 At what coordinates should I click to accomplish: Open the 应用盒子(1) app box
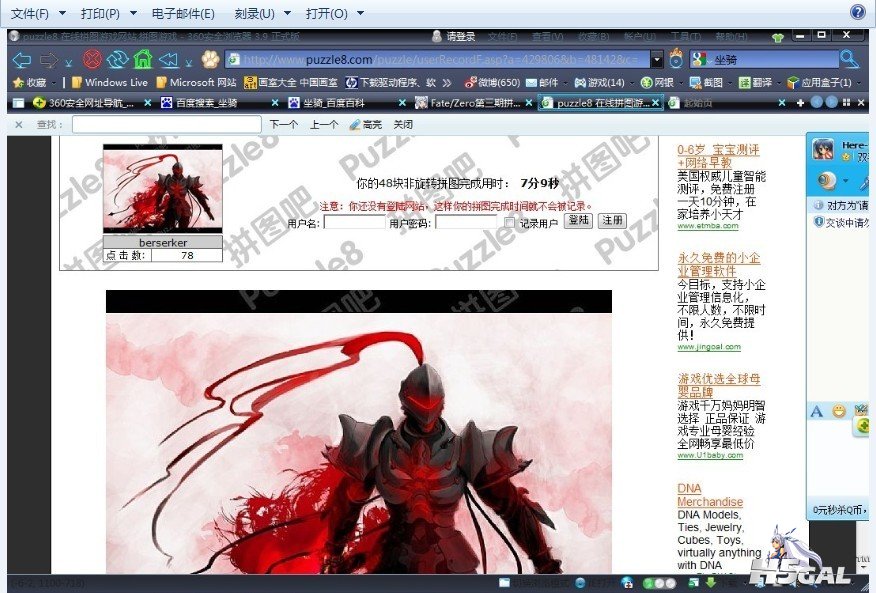click(820, 83)
